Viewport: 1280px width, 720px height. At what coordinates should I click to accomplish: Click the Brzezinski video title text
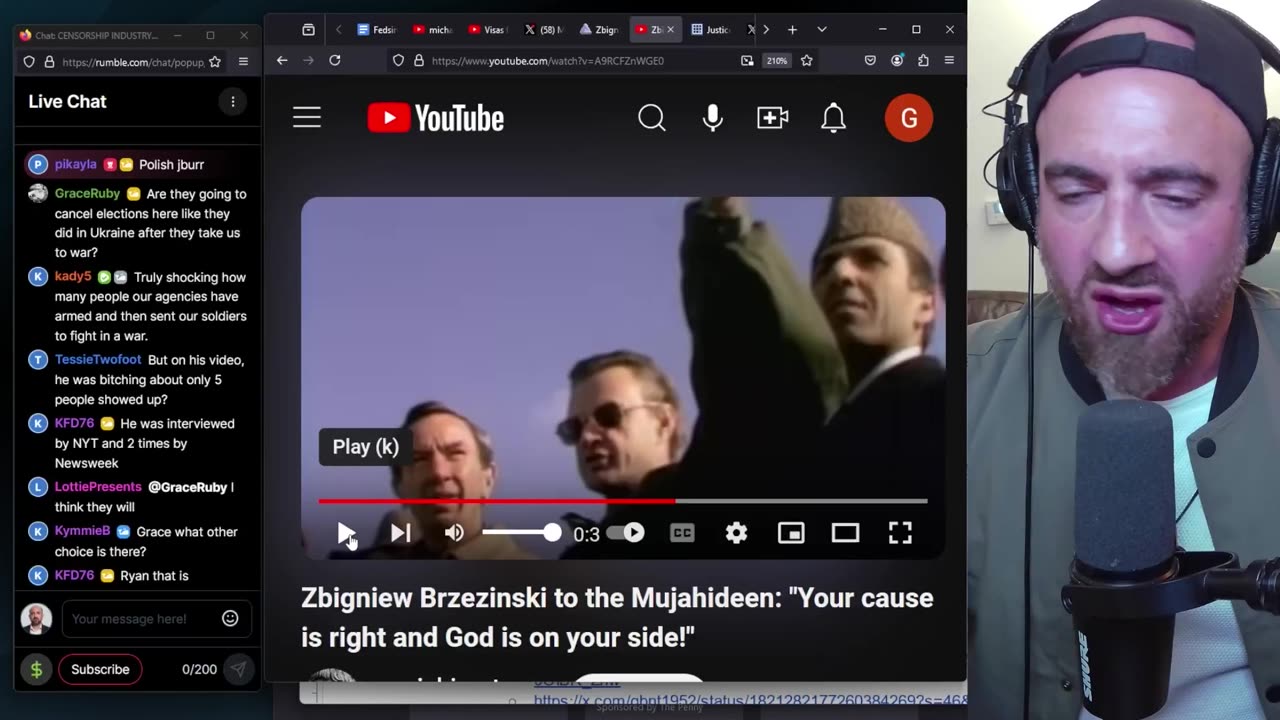[x=617, y=617]
